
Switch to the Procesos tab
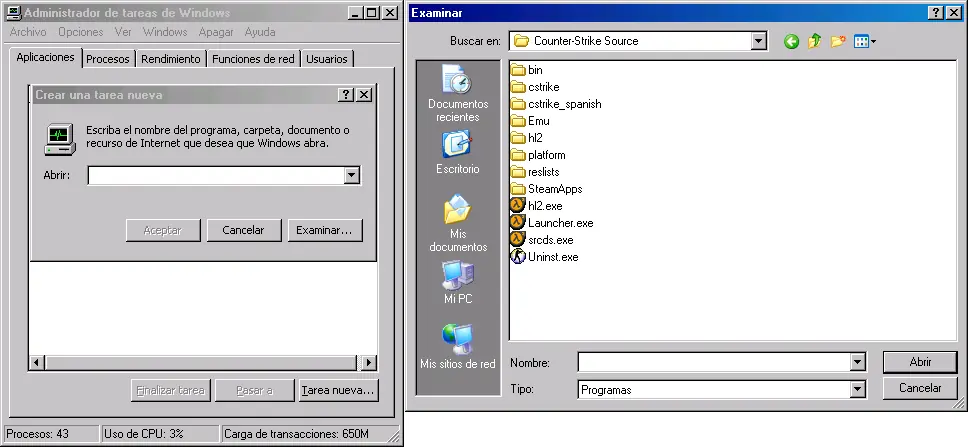click(108, 59)
